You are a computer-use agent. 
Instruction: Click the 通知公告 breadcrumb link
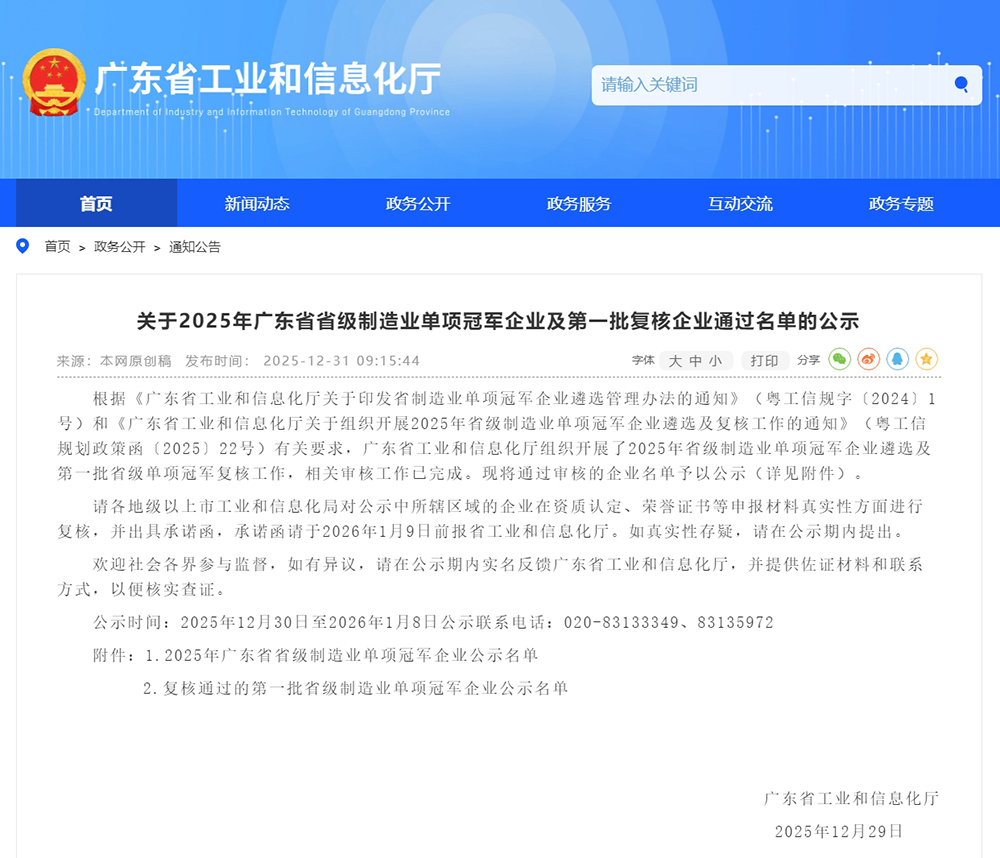[195, 247]
